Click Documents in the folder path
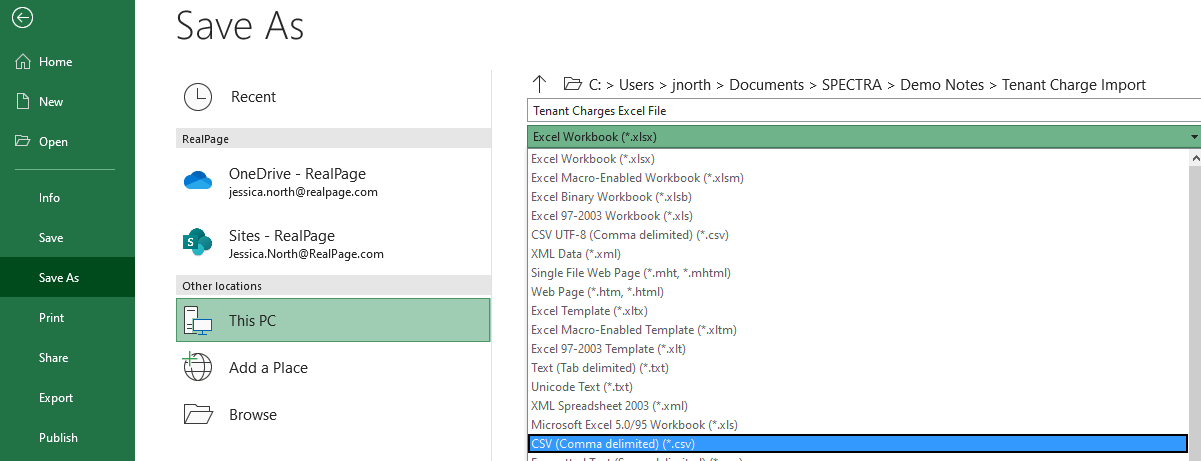The image size is (1201, 461). (766, 85)
